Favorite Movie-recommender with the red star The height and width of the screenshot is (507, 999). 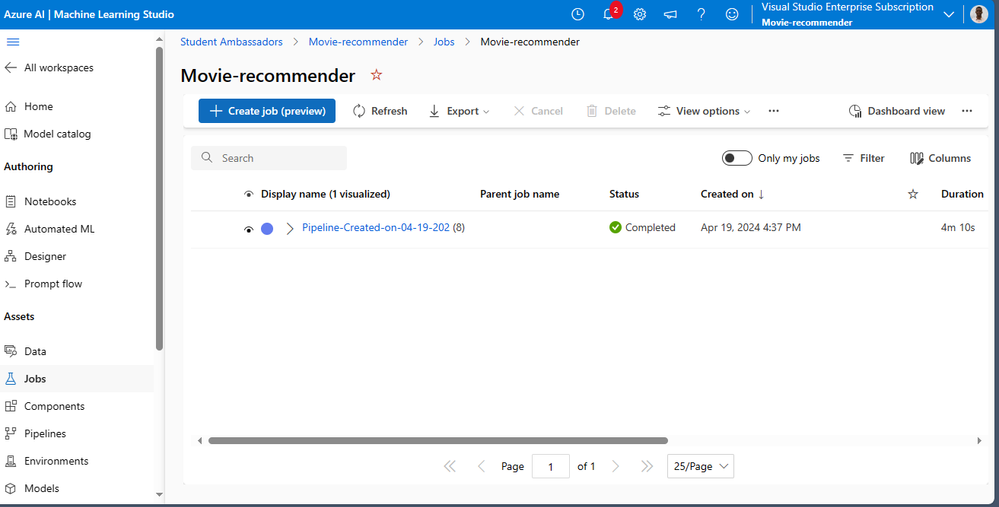point(376,75)
